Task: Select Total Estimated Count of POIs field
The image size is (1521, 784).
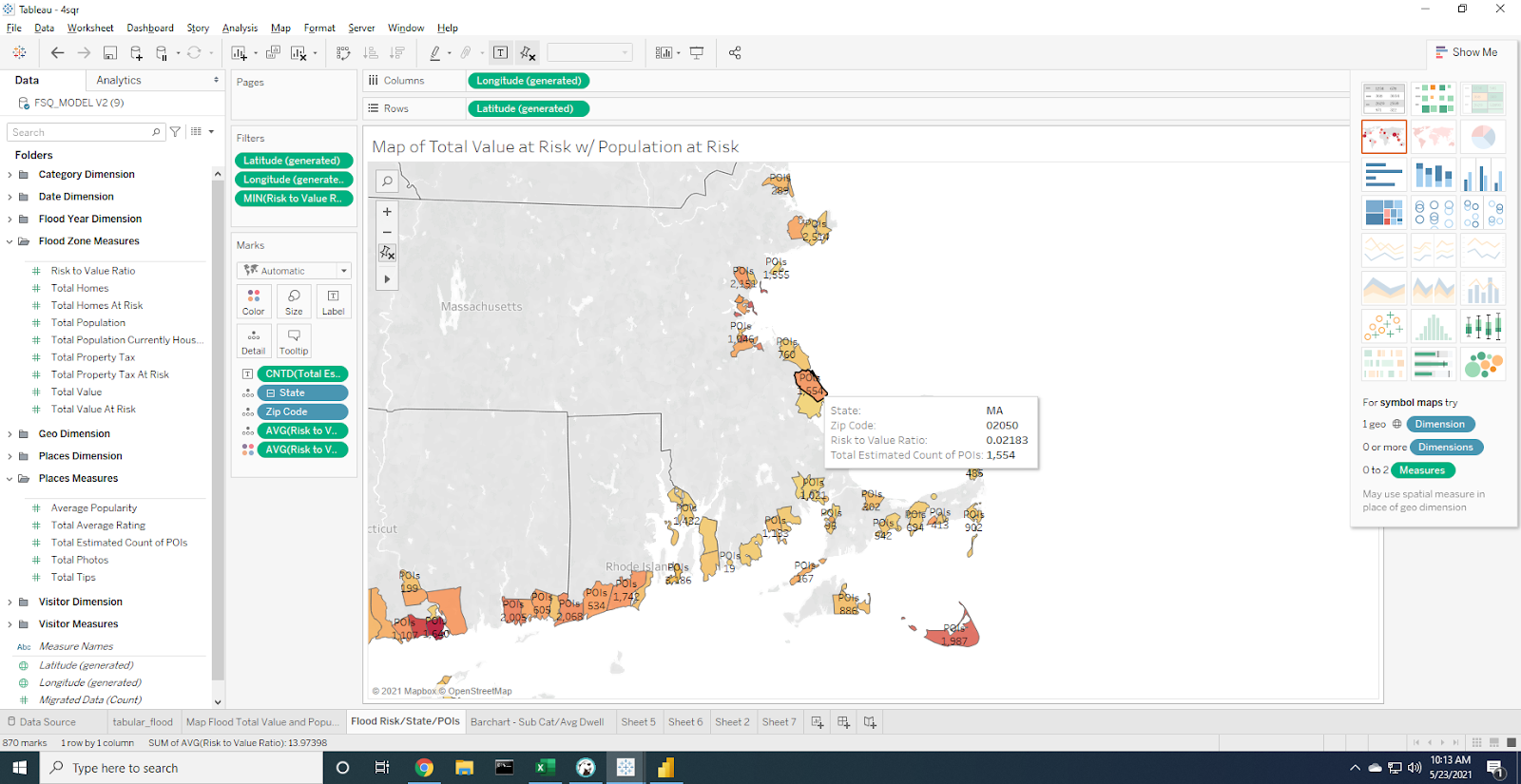Action: pyautogui.click(x=119, y=543)
